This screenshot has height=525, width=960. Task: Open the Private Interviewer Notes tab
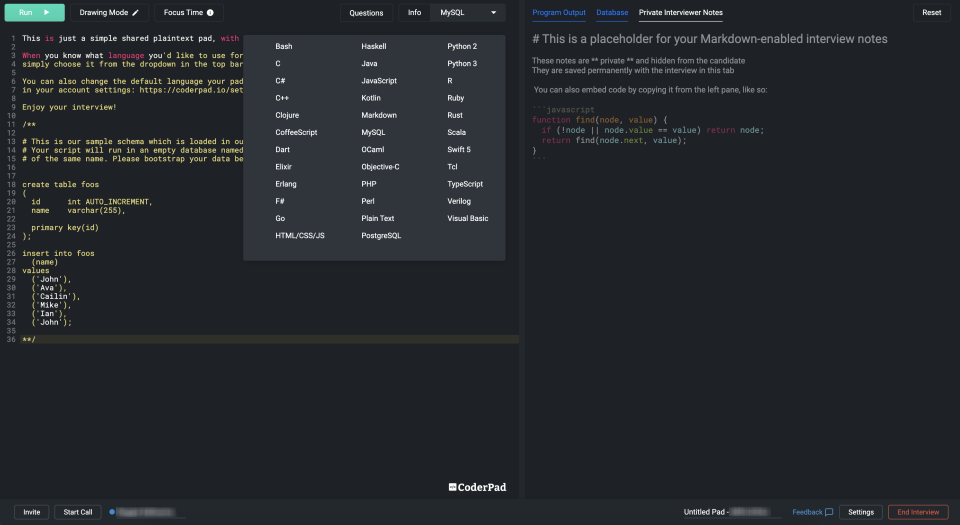click(x=680, y=12)
